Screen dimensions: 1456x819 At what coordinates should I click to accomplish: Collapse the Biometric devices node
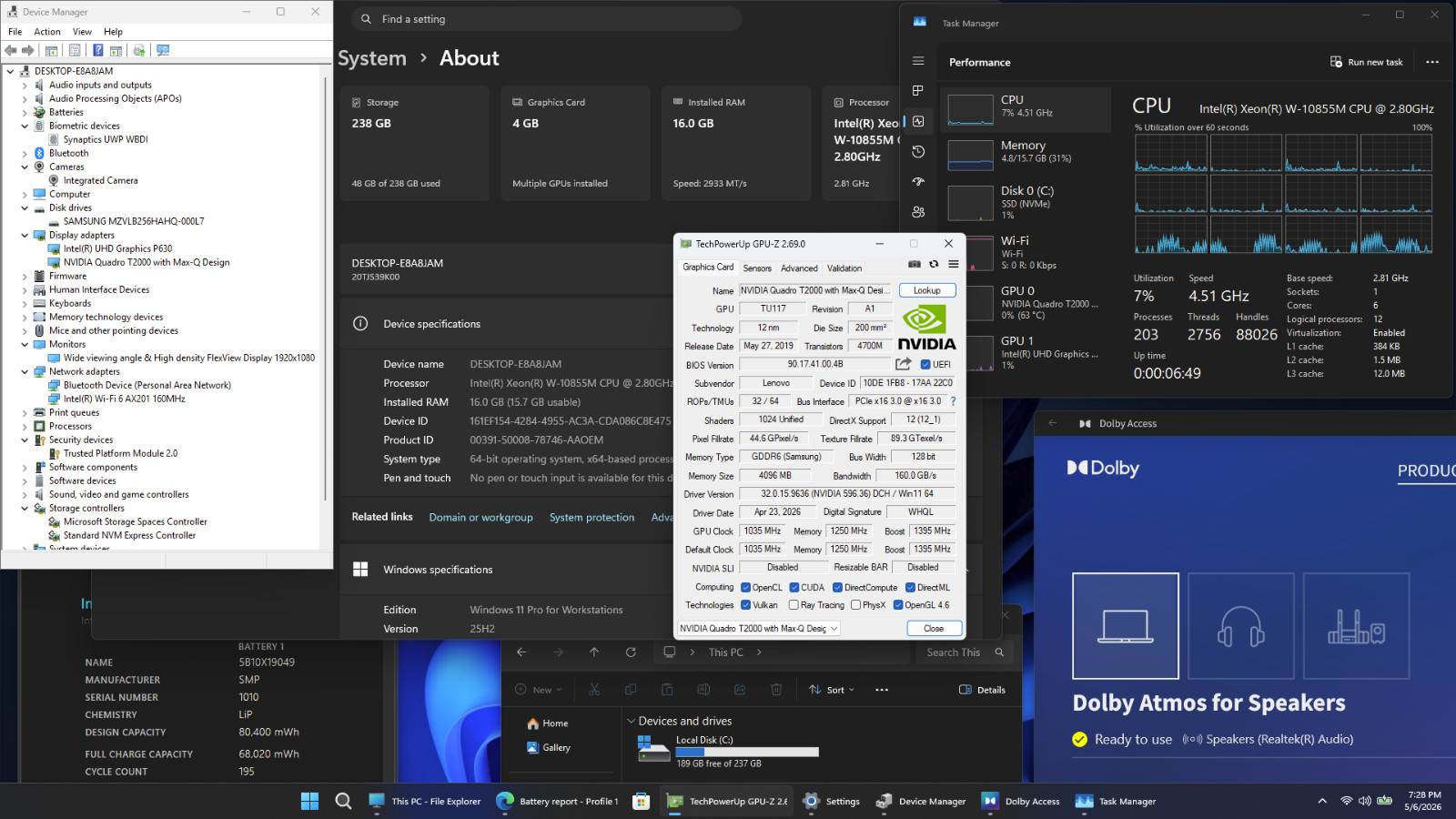point(25,126)
